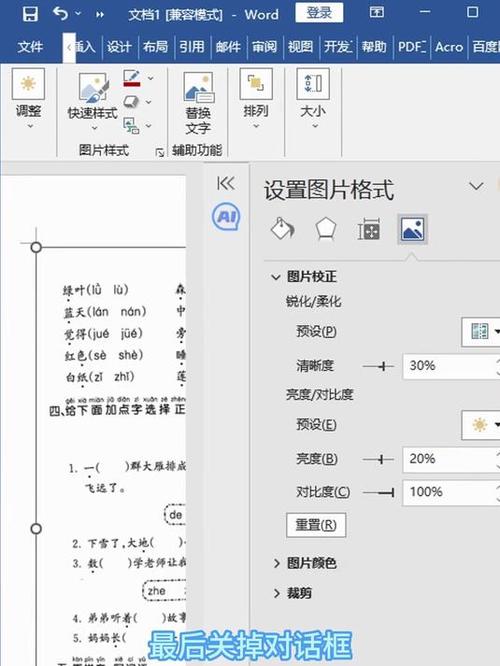Click the picture effects icon
This screenshot has width=500, height=666.
131,102
